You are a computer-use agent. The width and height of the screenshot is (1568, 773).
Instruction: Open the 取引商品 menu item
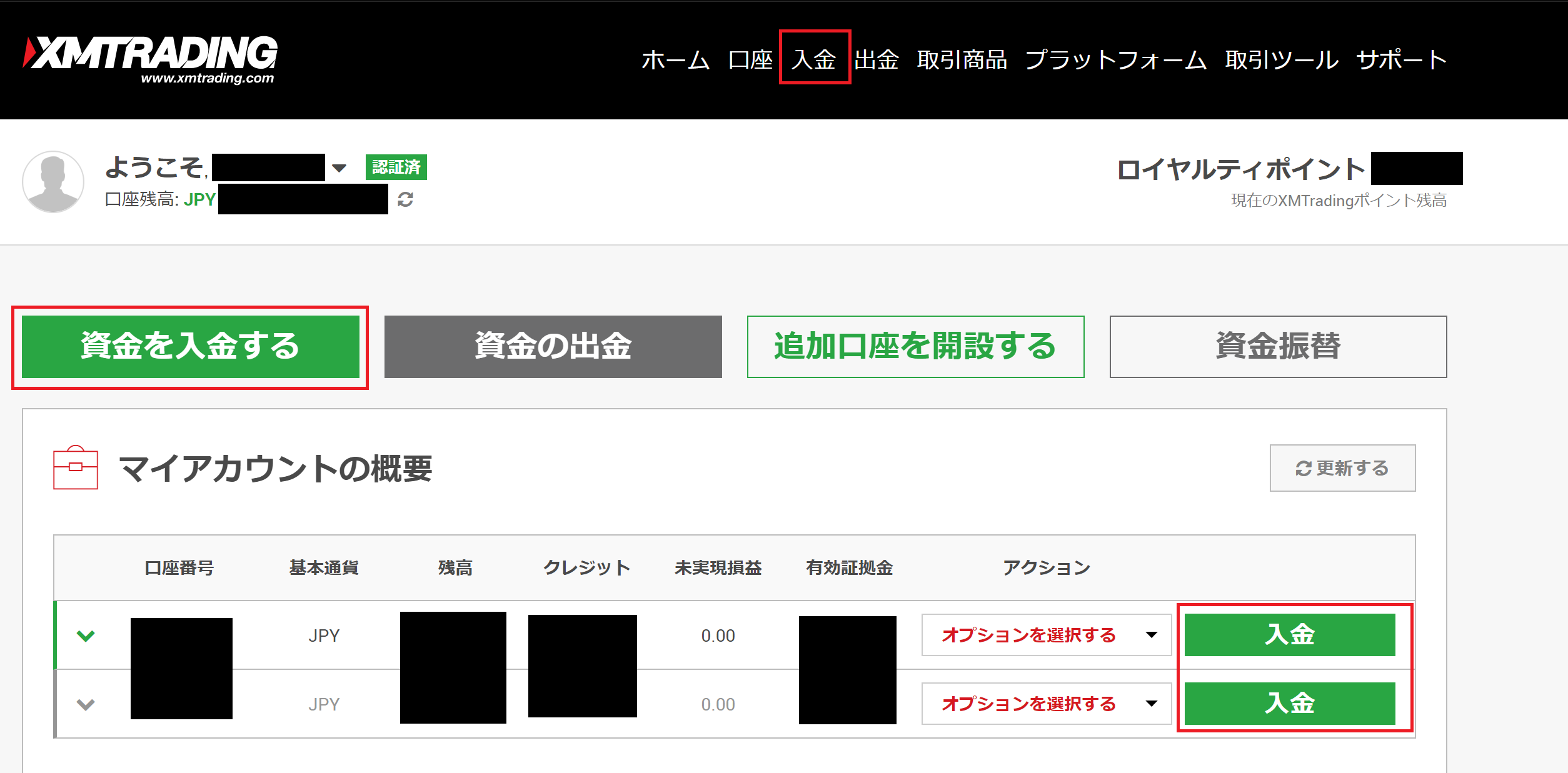coord(962,60)
